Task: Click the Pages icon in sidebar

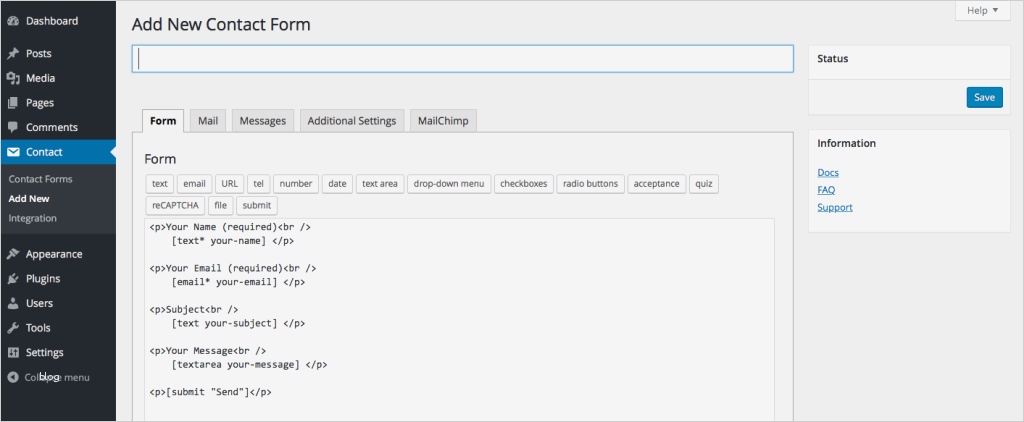Action: pos(13,103)
